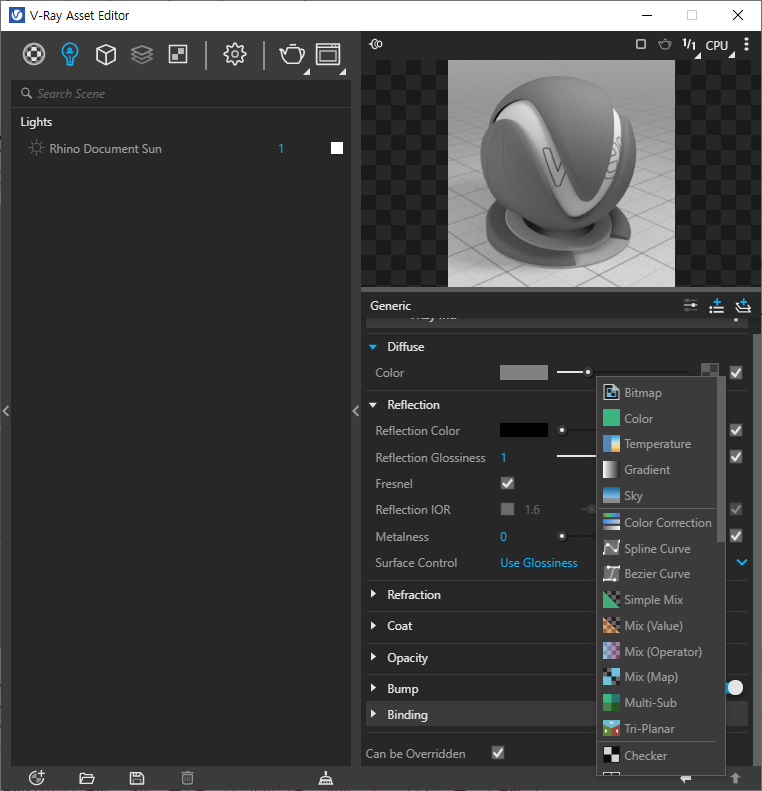This screenshot has width=762, height=791.
Task: Open the Render Elements layers icon
Action: click(142, 54)
